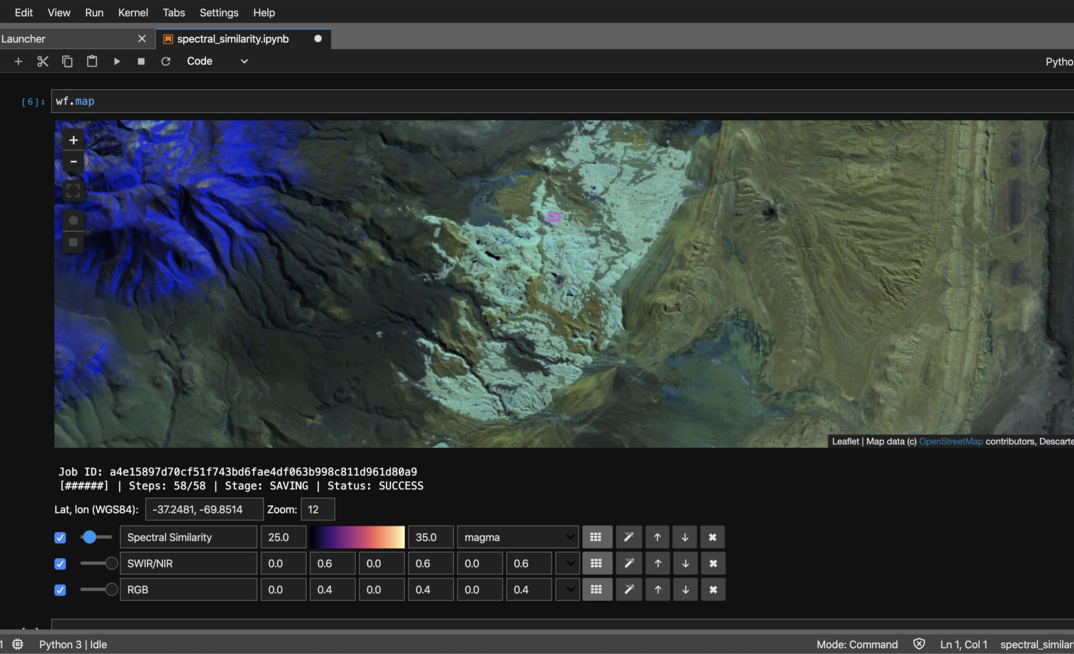Open the SWIR/NIR checkerboard options dropdown

pyautogui.click(x=567, y=563)
